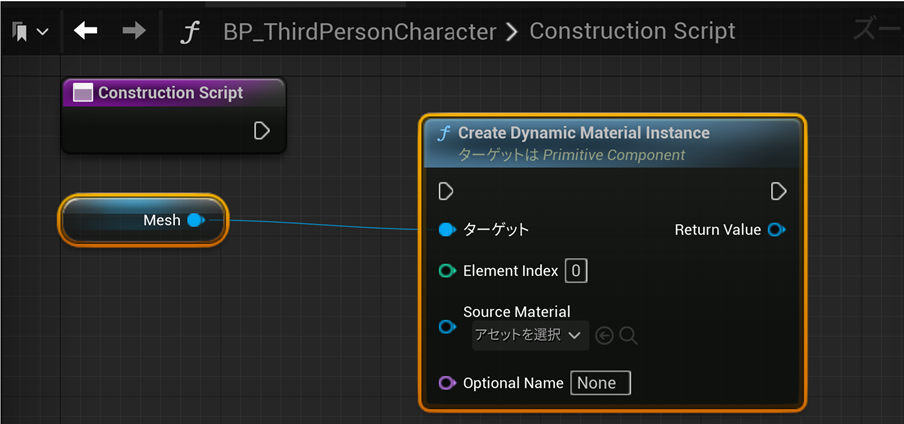Select the Mesh variable node
The image size is (904, 424).
pyautogui.click(x=144, y=220)
